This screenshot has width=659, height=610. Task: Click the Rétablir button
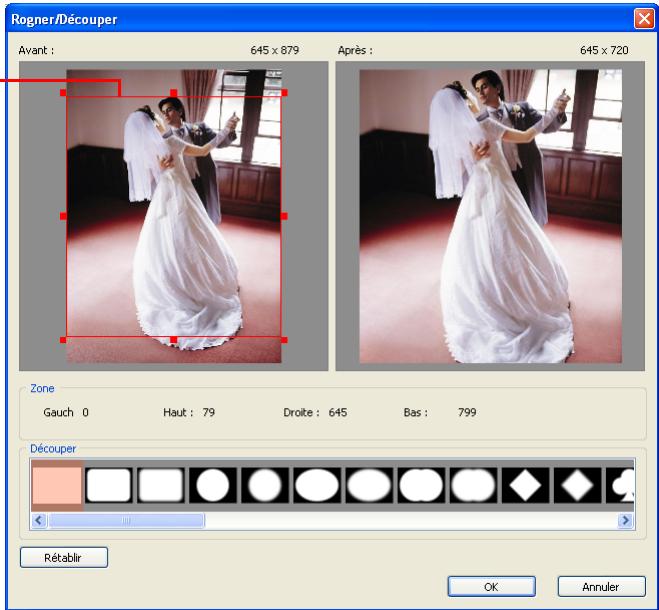(x=64, y=557)
